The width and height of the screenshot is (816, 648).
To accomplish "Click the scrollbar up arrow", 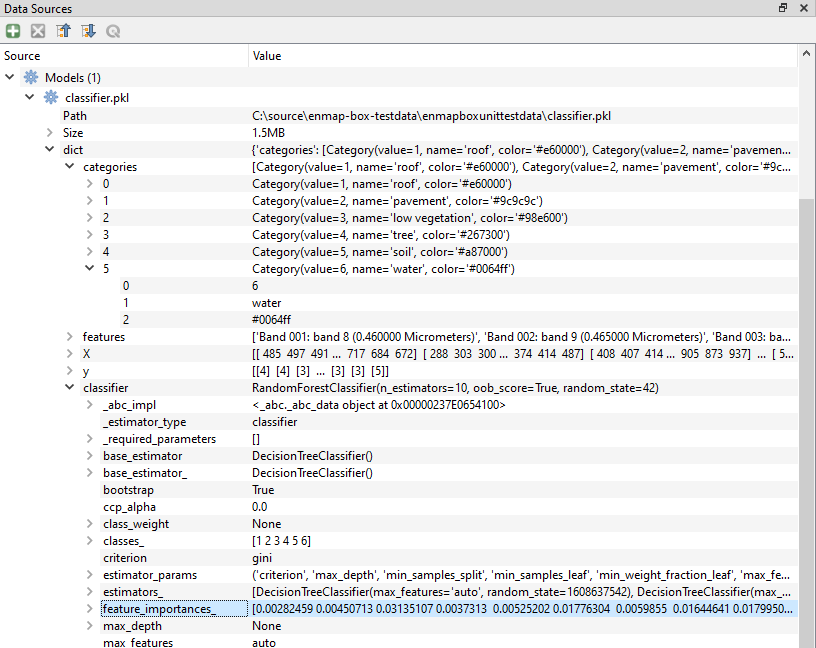I will (x=806, y=53).
